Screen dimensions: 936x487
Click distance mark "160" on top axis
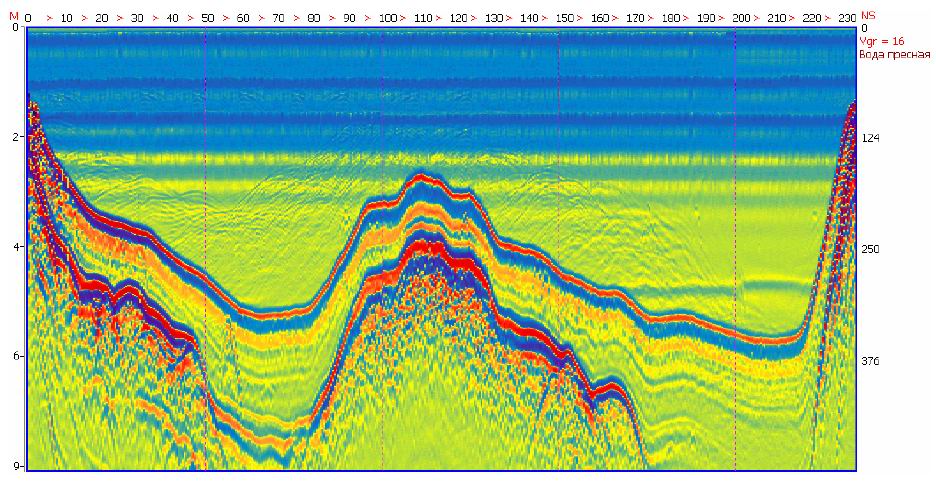(x=600, y=19)
